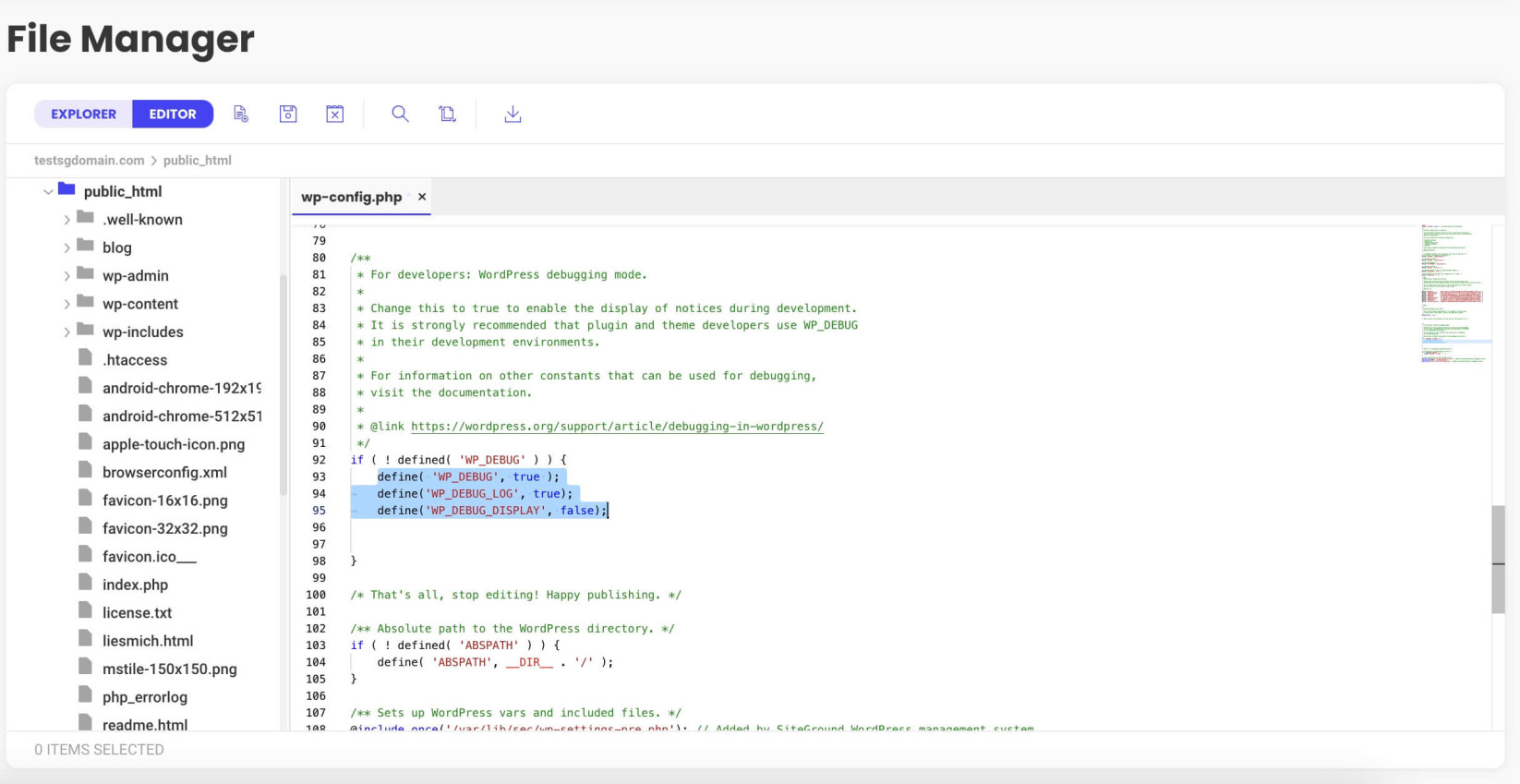Expand the wp-content folder
The height and width of the screenshot is (784, 1520).
(66, 304)
